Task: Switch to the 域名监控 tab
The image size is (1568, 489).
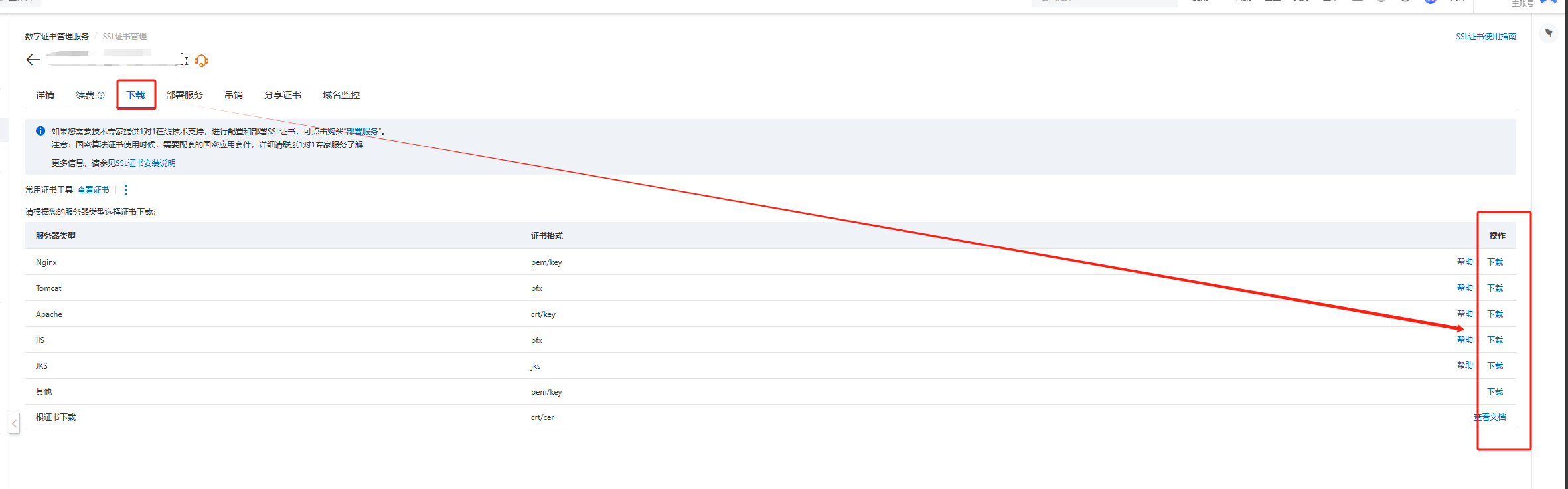Action: pos(341,96)
